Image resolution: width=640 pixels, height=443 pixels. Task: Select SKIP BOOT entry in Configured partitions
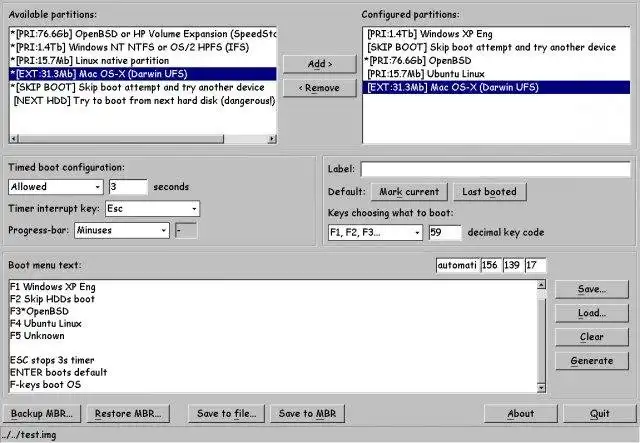496,47
